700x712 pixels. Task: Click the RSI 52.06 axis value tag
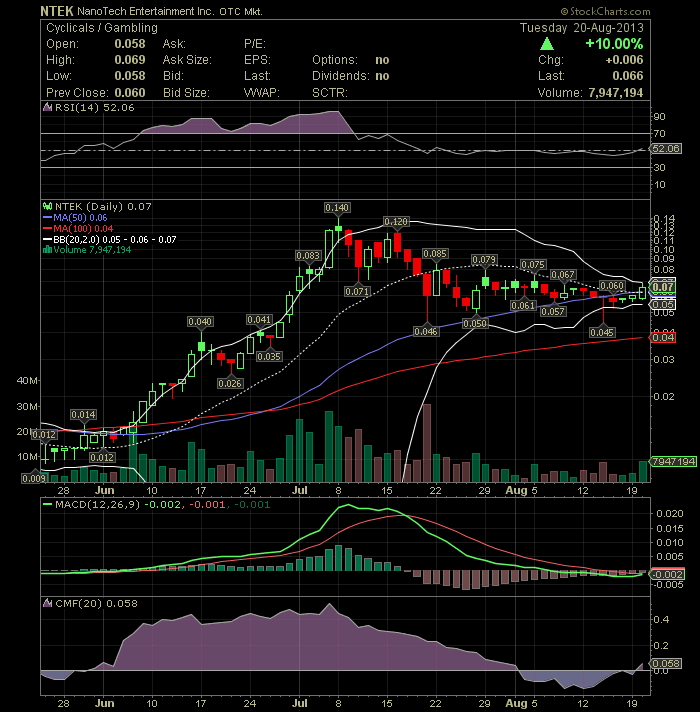pyautogui.click(x=666, y=148)
